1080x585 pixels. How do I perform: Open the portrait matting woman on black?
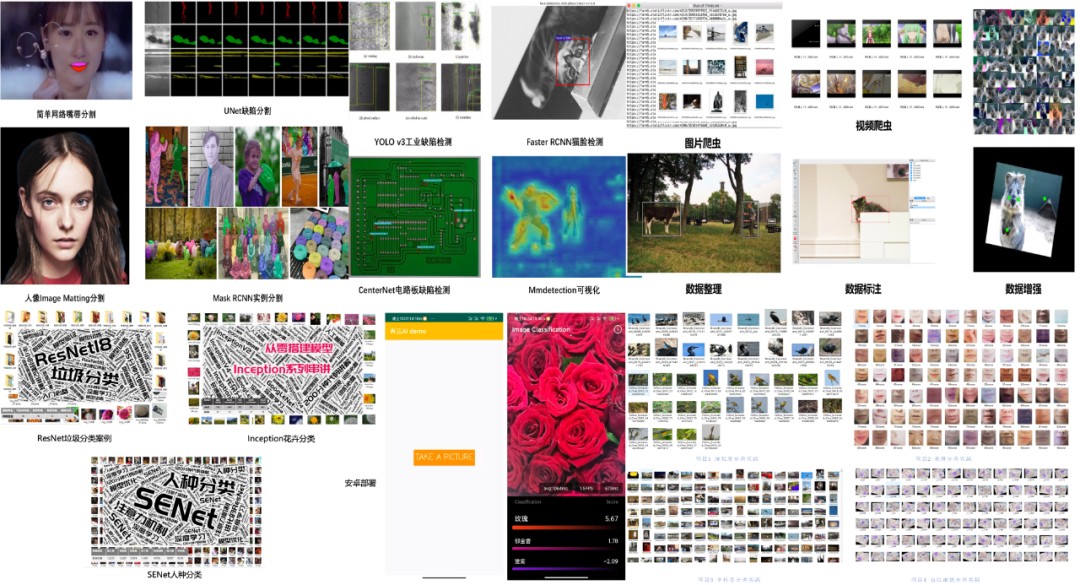click(x=65, y=205)
